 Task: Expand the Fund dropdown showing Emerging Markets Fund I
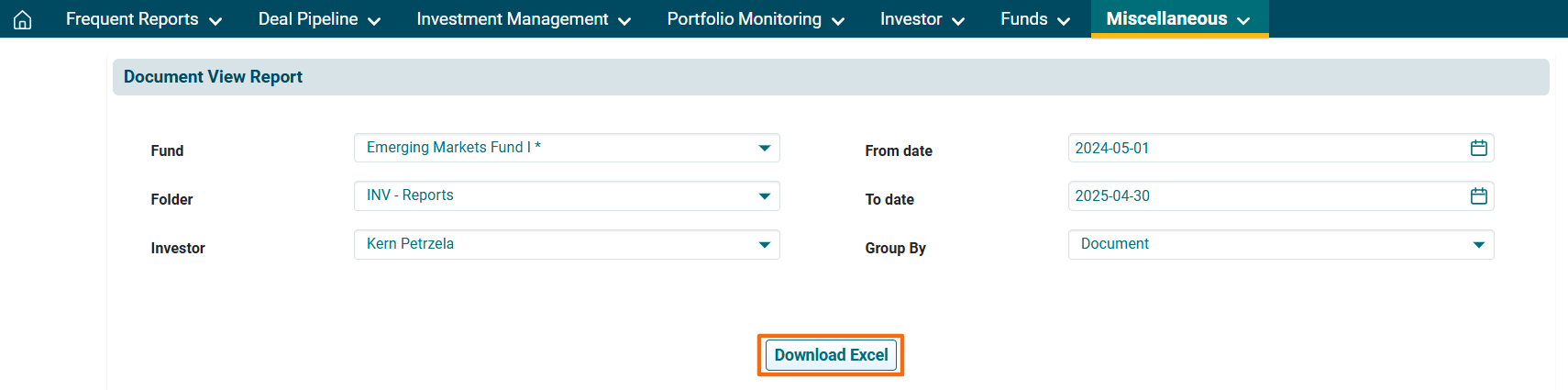[x=550, y=148]
